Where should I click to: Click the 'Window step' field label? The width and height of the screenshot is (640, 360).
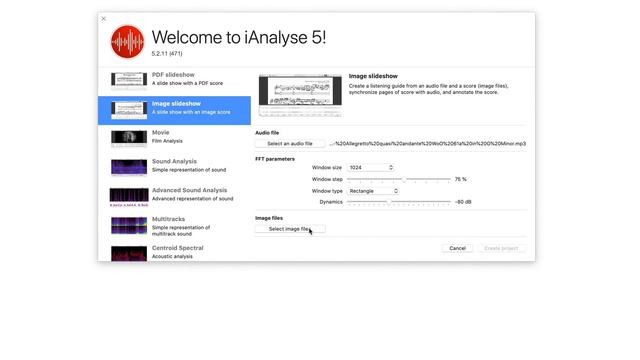click(x=327, y=180)
